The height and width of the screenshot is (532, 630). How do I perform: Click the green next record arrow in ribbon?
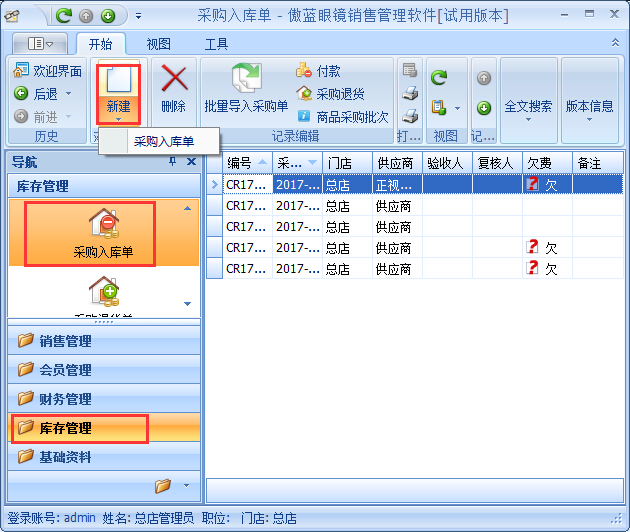coord(484,108)
